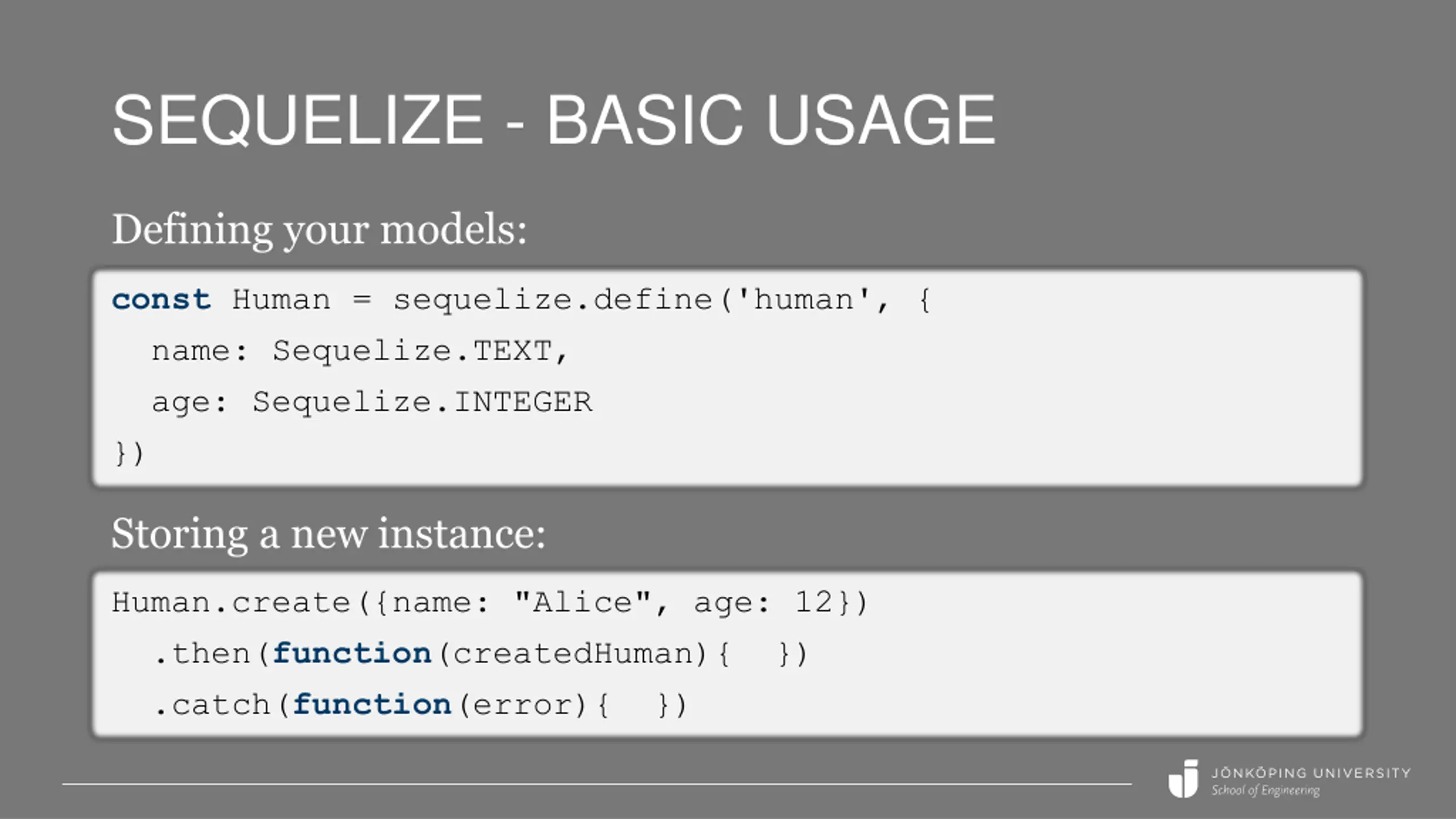1456x819 pixels.
Task: Click the function keyword after .then
Action: pos(352,653)
